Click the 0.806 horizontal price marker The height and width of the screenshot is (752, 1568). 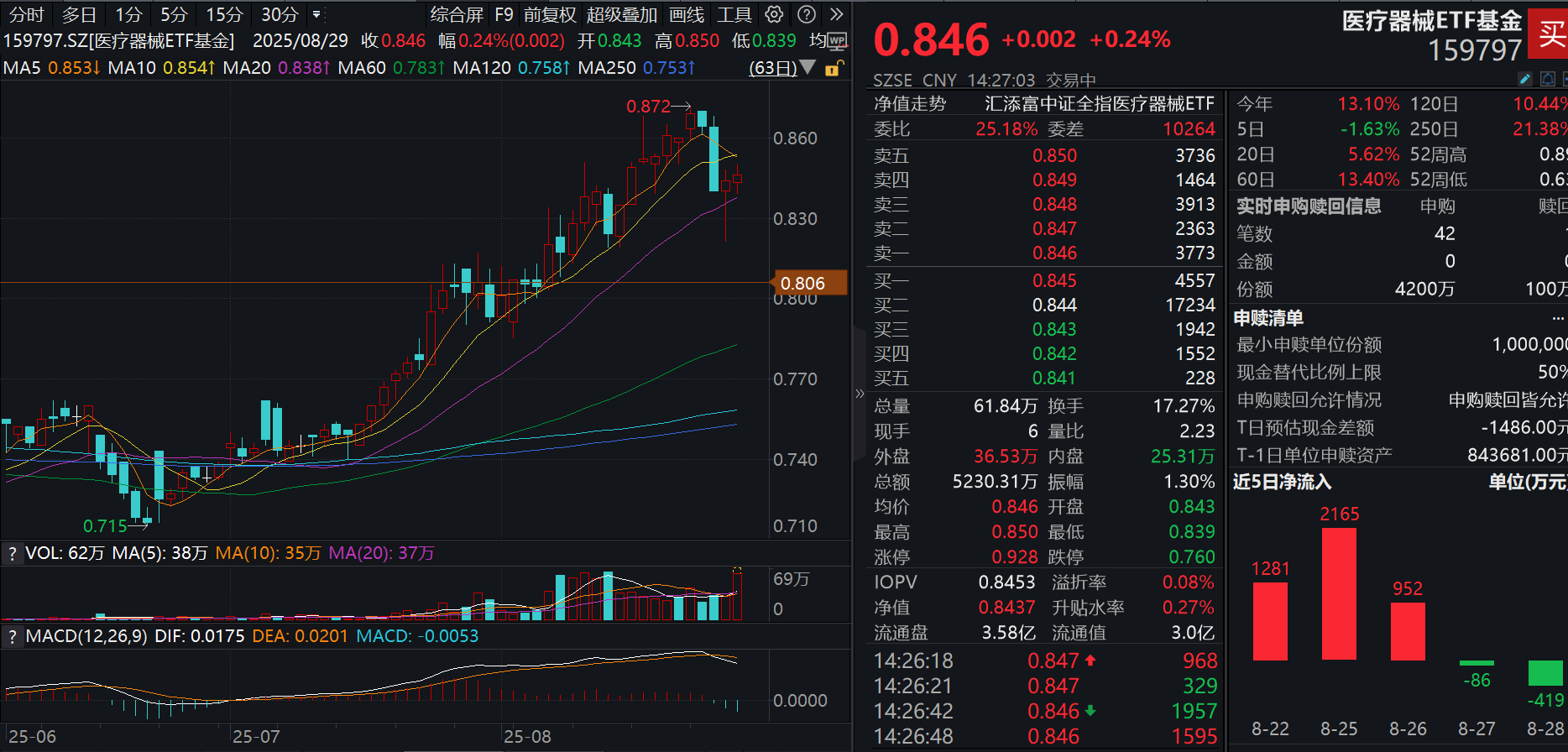coord(803,283)
